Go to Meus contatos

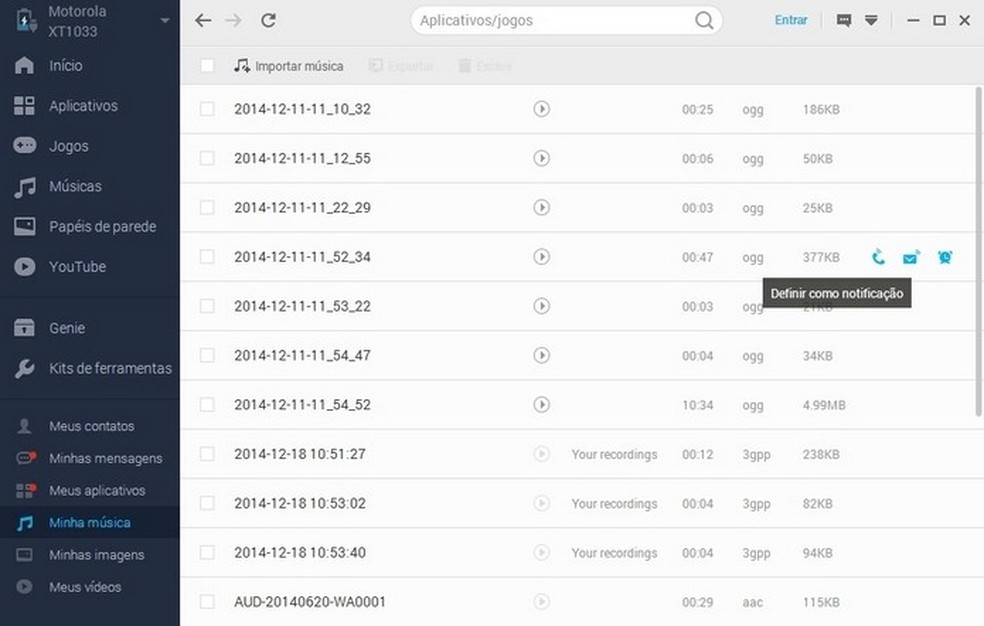(90, 426)
